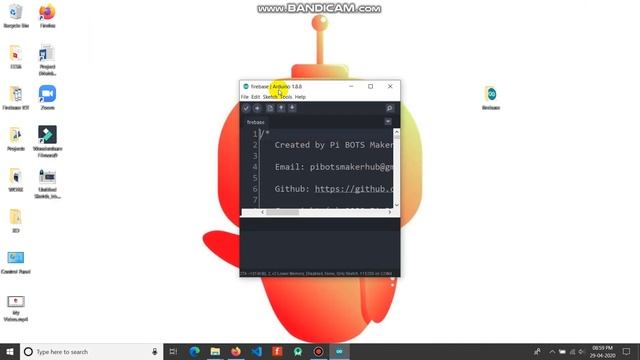This screenshot has height=360, width=640.
Task: Click the Upload arrow in Arduino toolbar
Action: pyautogui.click(x=257, y=108)
